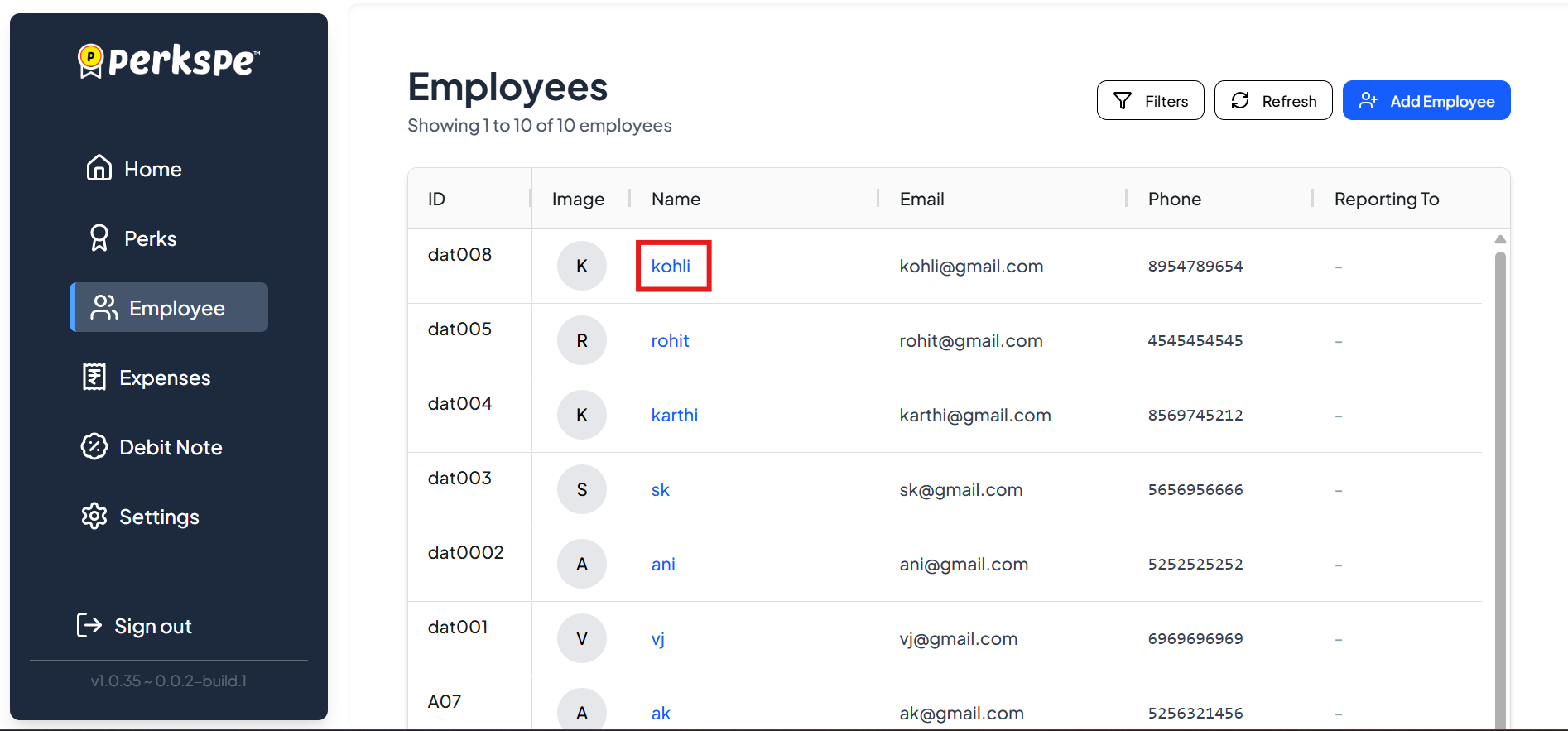Image resolution: width=1568 pixels, height=731 pixels.
Task: Open Home from the sidebar
Action: [x=134, y=169]
